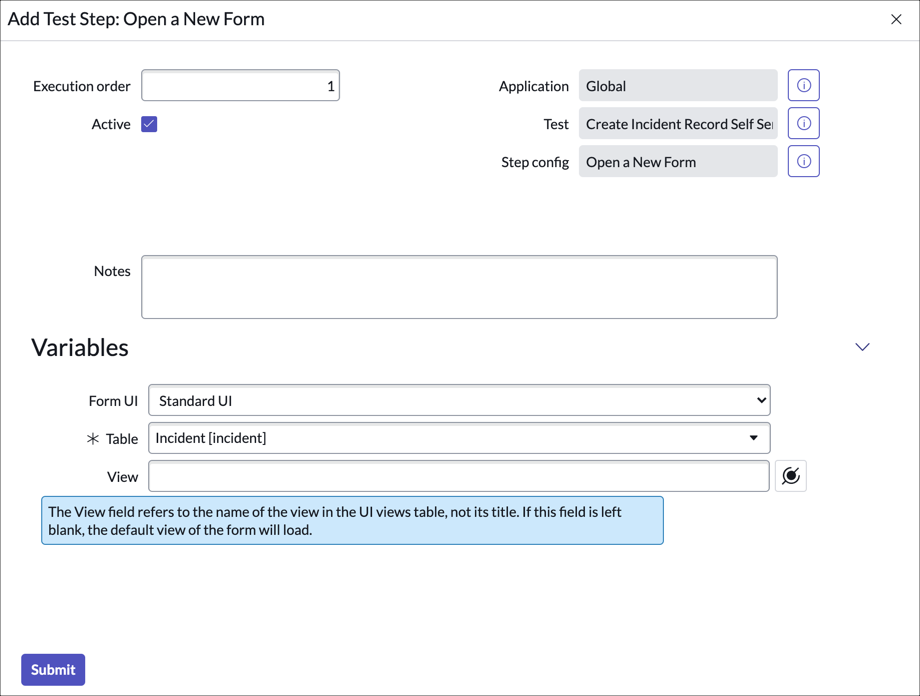Click Step config field Open a New Form
Screen dimensions: 920x696
(678, 162)
